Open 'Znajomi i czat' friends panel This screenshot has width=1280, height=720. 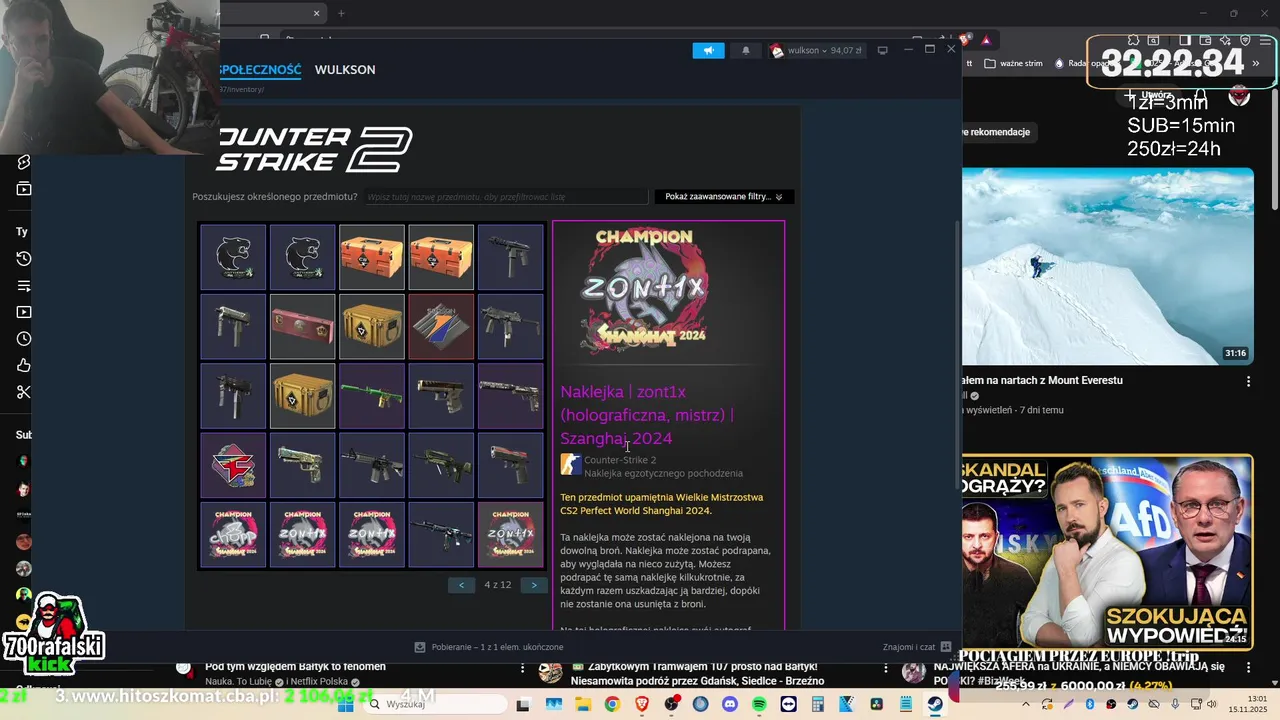click(917, 647)
